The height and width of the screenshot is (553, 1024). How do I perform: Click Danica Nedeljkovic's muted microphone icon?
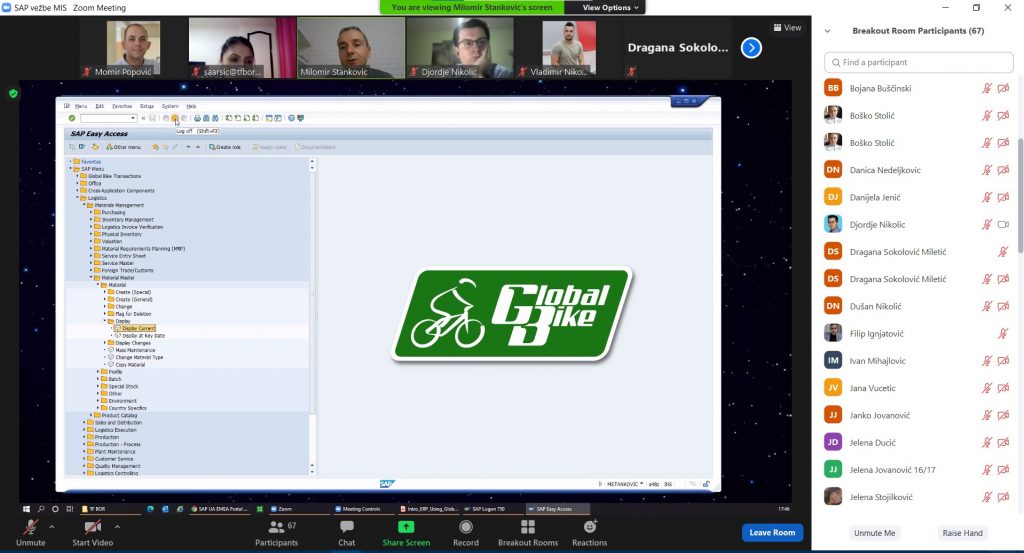987,170
